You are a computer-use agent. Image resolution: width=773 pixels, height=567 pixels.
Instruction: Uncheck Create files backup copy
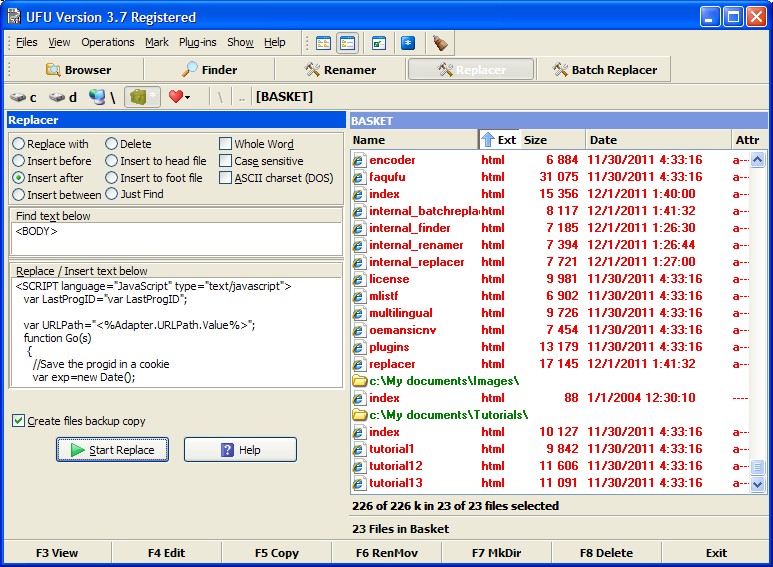[19, 421]
